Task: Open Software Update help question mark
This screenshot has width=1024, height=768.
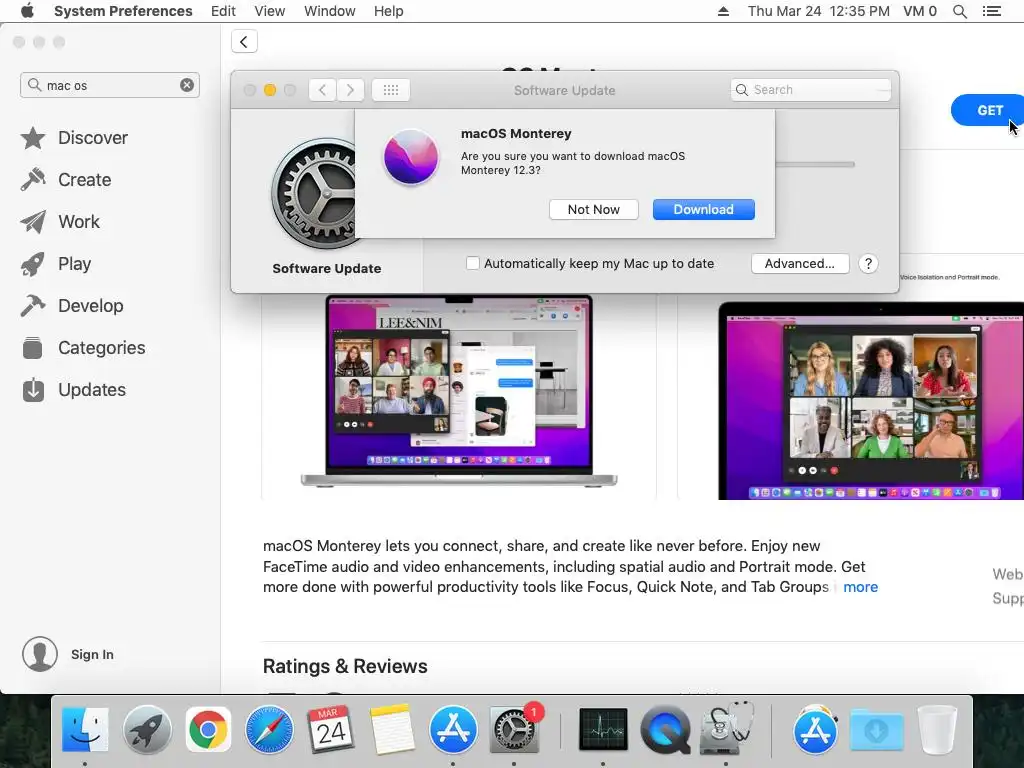Action: click(868, 264)
